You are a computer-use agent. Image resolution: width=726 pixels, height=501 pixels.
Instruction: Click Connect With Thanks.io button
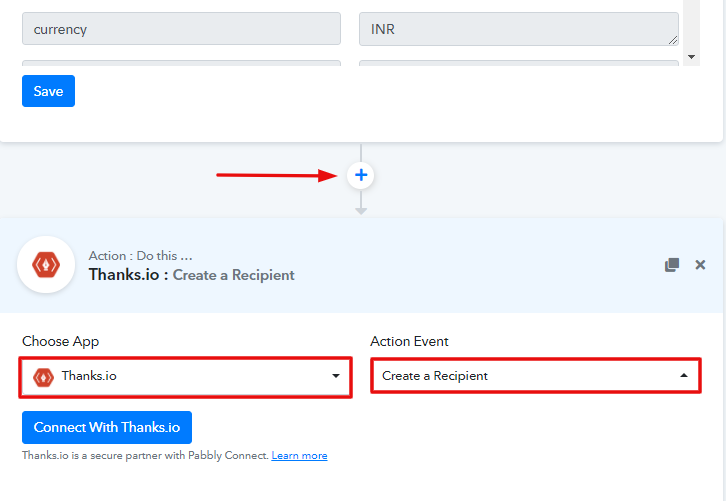(107, 427)
